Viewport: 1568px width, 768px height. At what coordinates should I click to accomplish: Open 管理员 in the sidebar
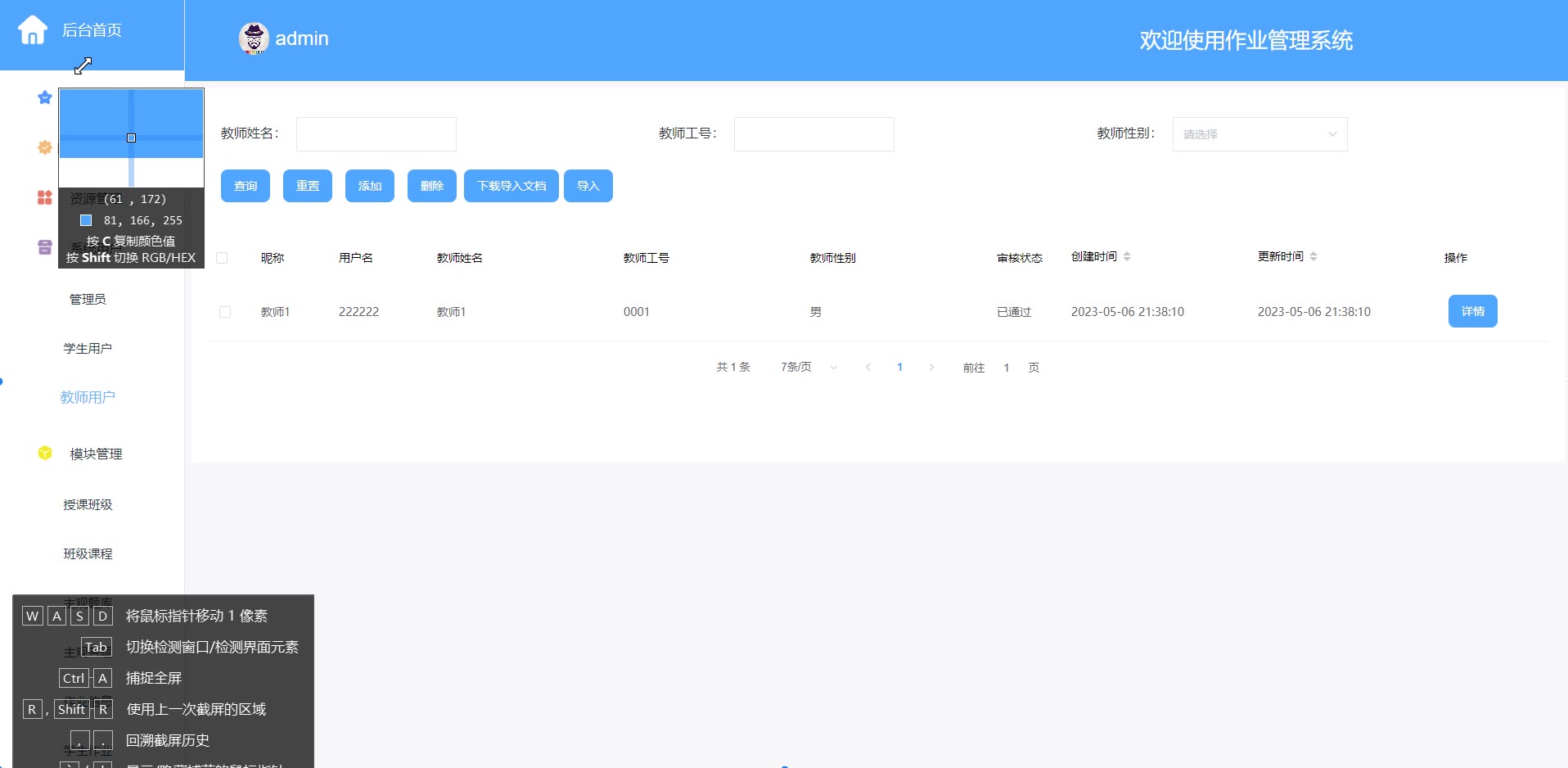(88, 300)
